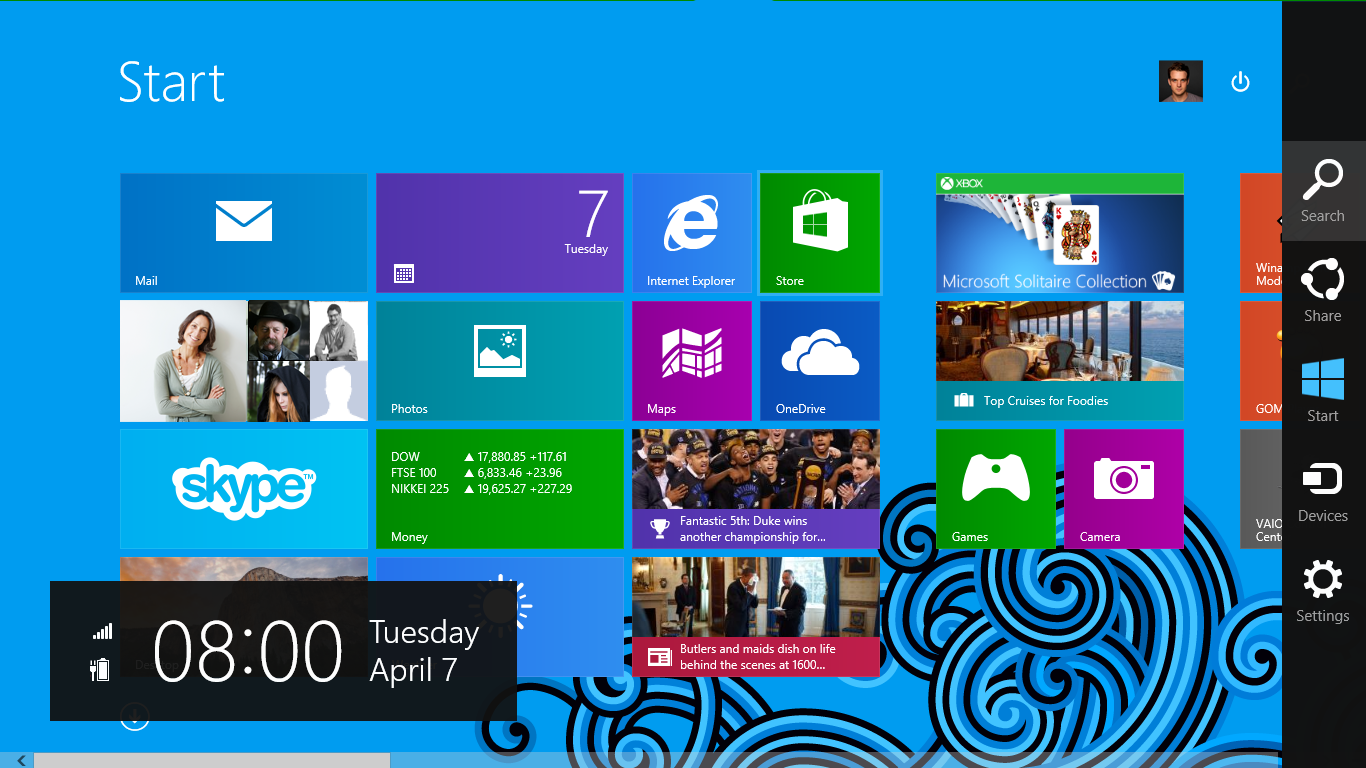Click the Start charm
This screenshot has width=1366, height=768.
[1323, 391]
